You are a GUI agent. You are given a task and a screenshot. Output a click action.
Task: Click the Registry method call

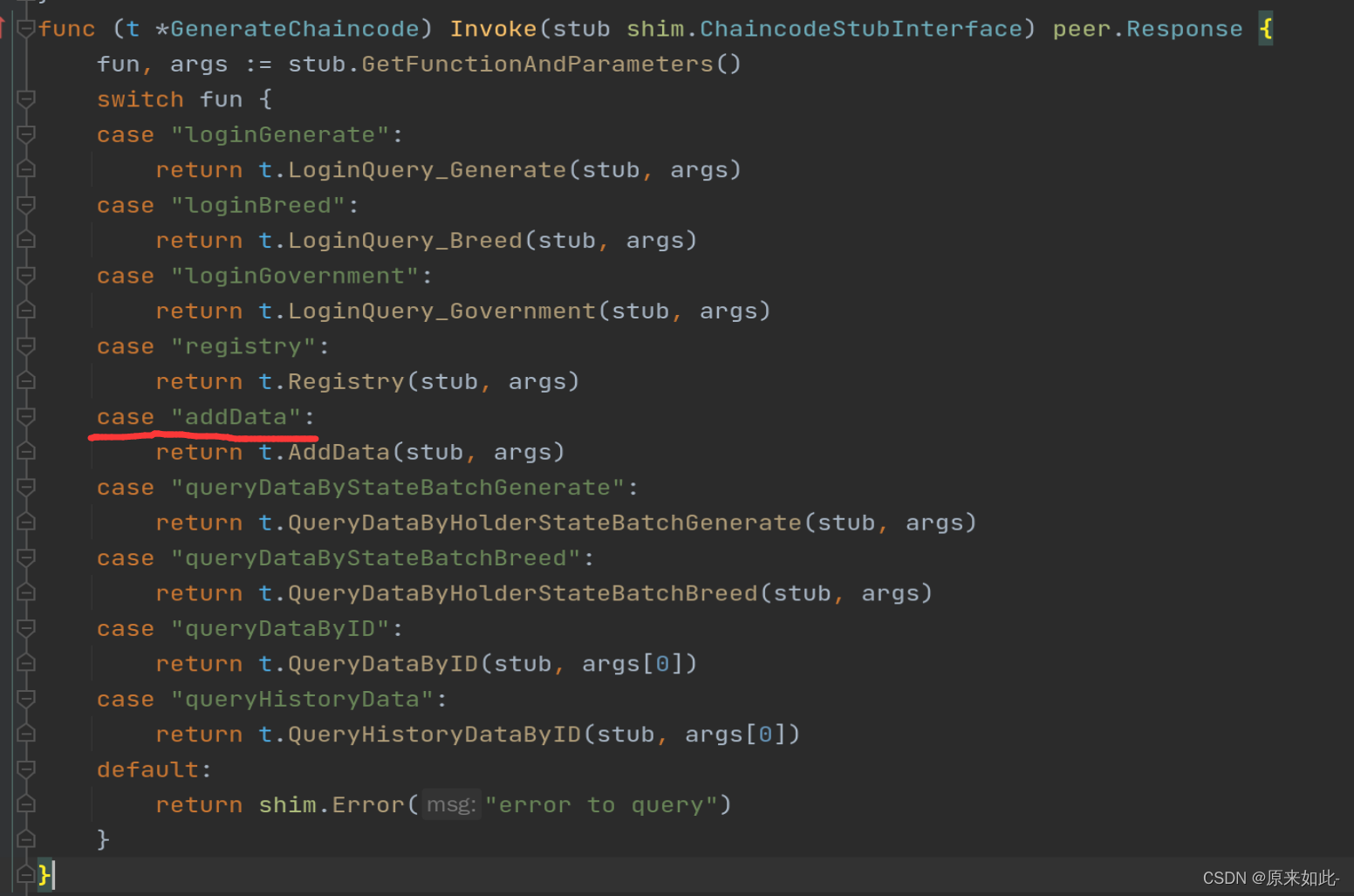click(346, 382)
